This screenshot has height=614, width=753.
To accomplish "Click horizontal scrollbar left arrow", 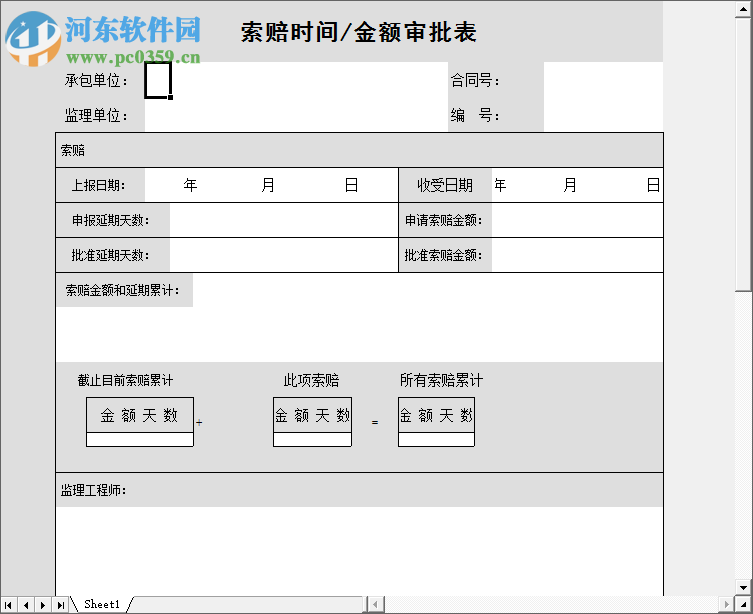I will tap(376, 604).
